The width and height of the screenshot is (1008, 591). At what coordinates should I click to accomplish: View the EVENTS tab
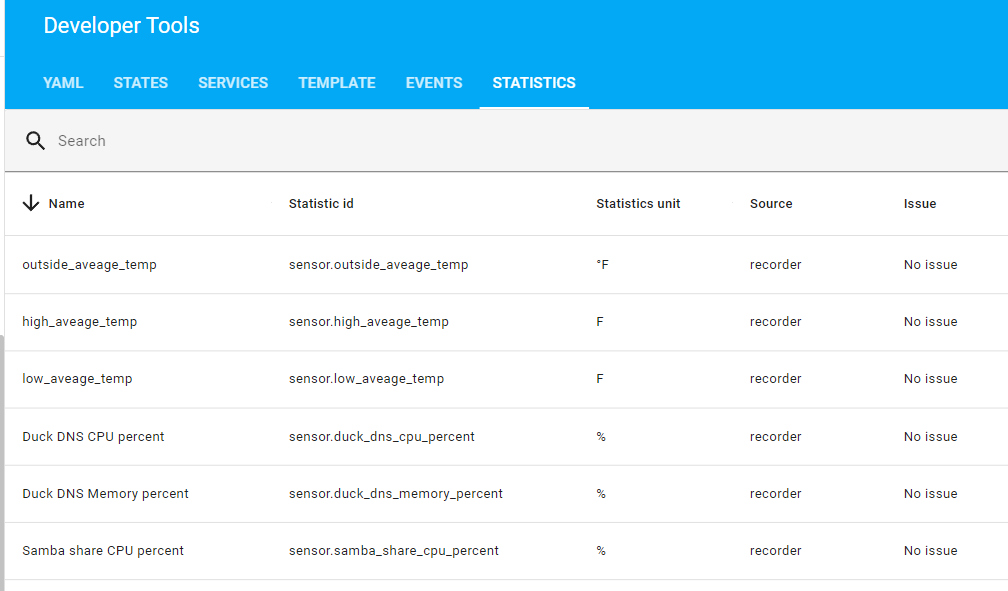click(x=433, y=83)
